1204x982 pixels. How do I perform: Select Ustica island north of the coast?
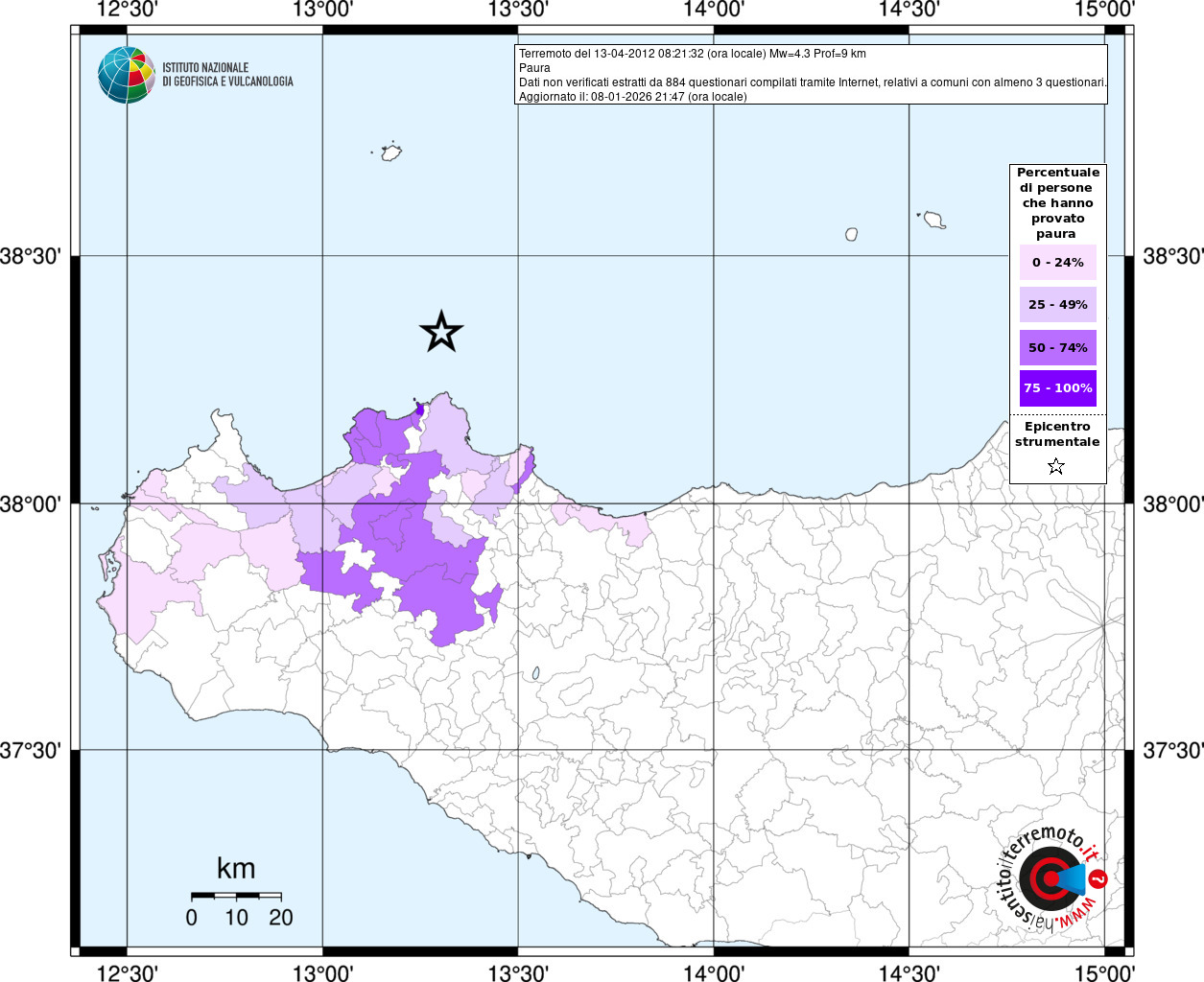tap(390, 152)
